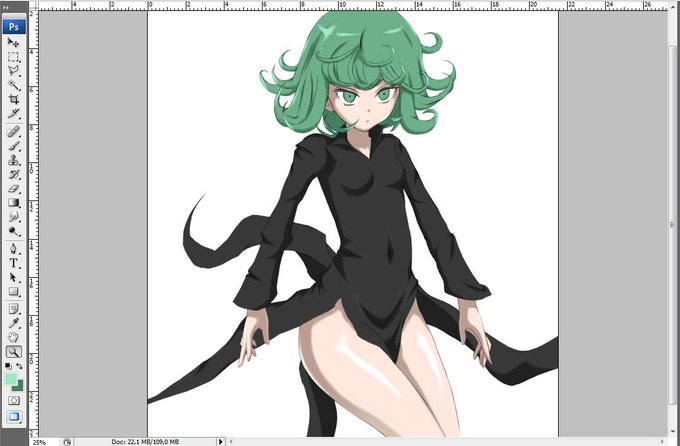
Task: Expand the toolbox with double-arrow
Action: point(5,7)
